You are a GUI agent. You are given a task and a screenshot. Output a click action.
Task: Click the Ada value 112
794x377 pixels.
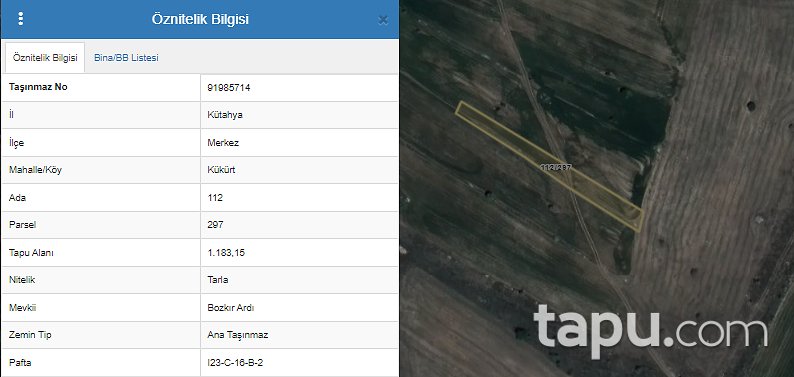coord(215,197)
